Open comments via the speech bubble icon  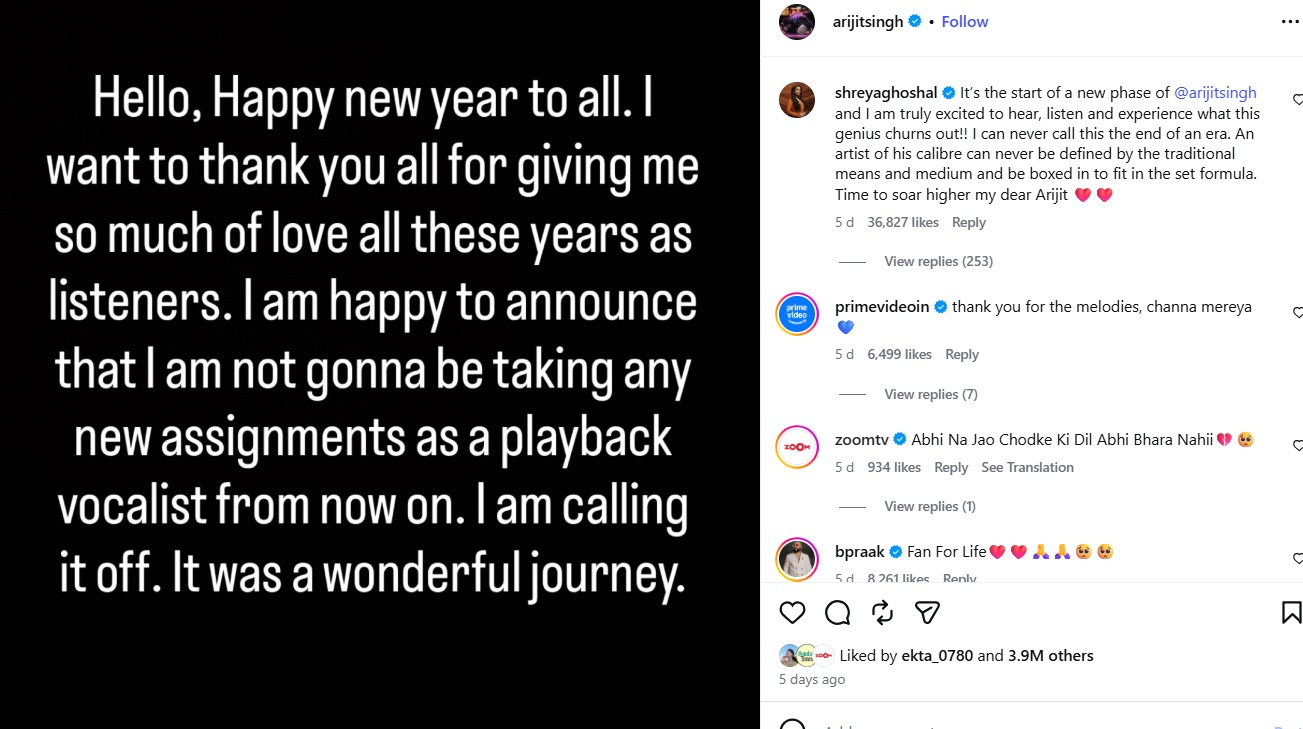(x=837, y=612)
